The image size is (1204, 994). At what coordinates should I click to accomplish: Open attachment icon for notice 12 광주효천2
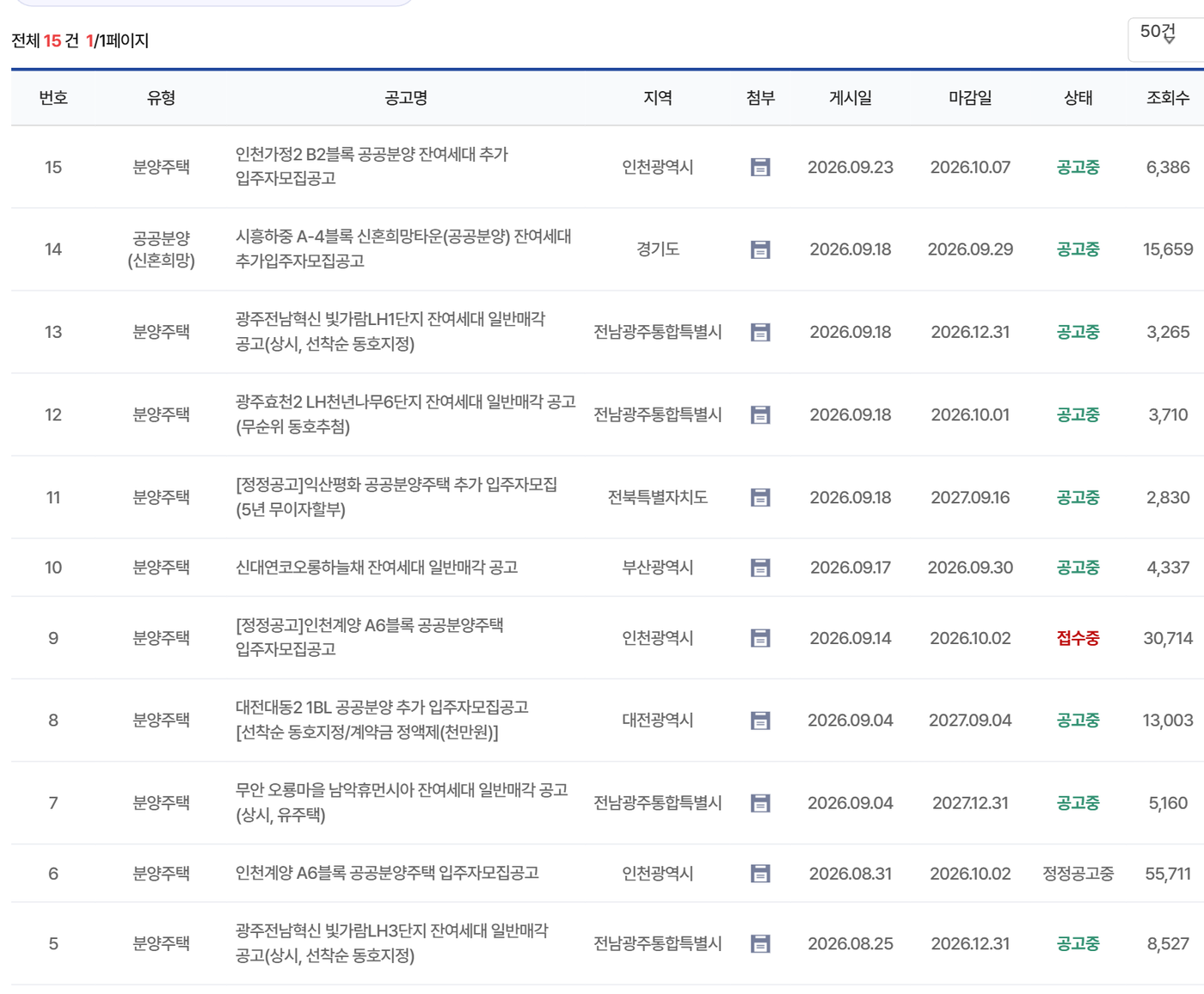[x=760, y=414]
